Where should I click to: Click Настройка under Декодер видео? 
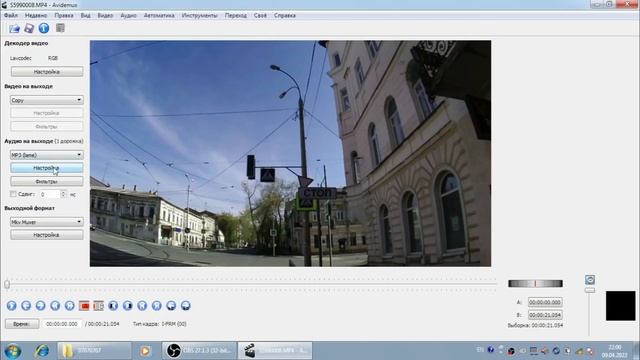(47, 72)
